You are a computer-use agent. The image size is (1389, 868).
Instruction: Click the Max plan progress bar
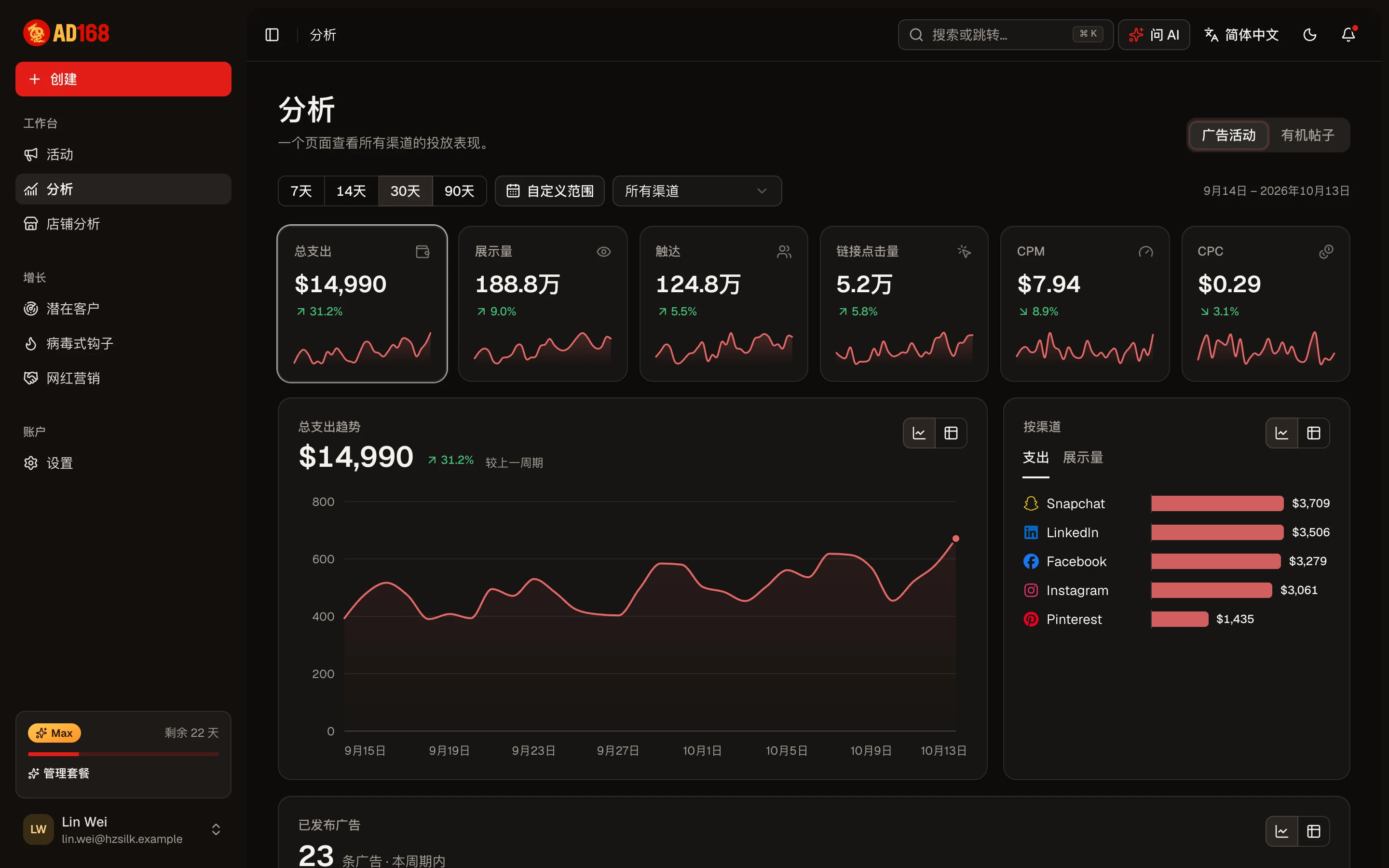pyautogui.click(x=123, y=754)
